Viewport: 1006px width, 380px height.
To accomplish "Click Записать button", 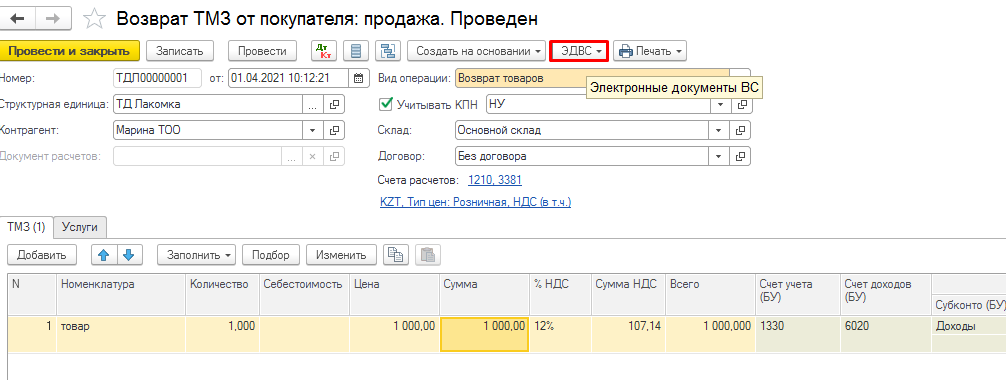I will point(180,51).
